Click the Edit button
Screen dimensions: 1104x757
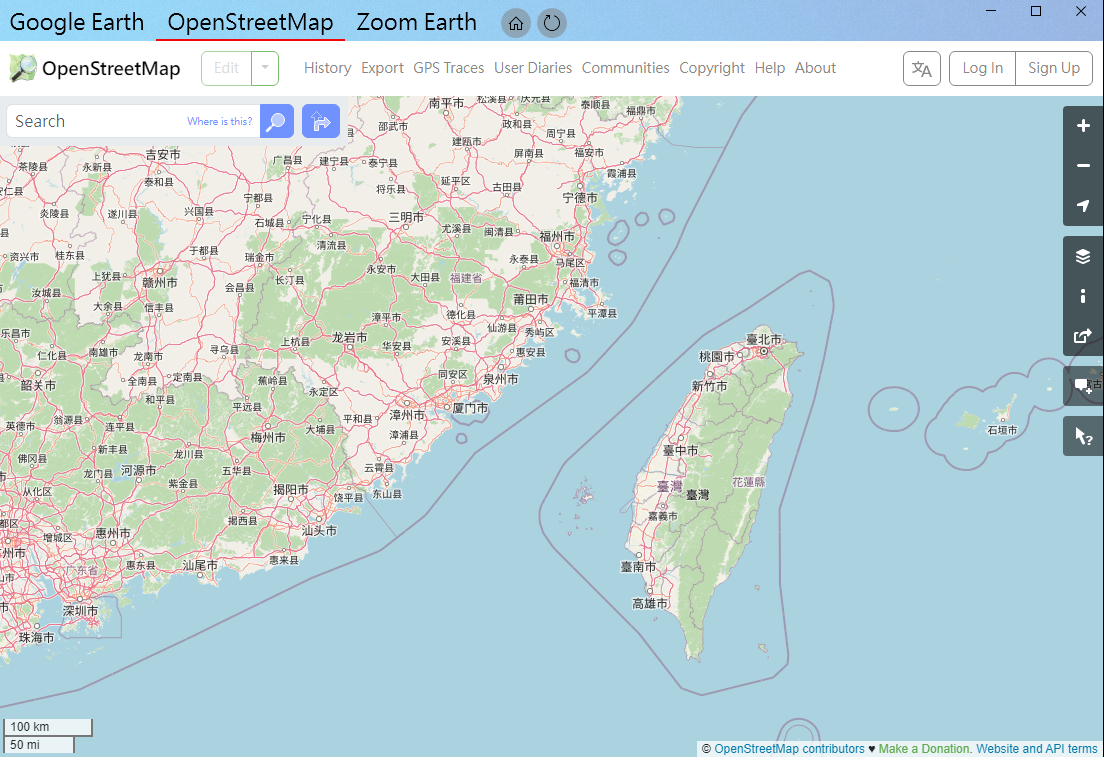pos(226,68)
